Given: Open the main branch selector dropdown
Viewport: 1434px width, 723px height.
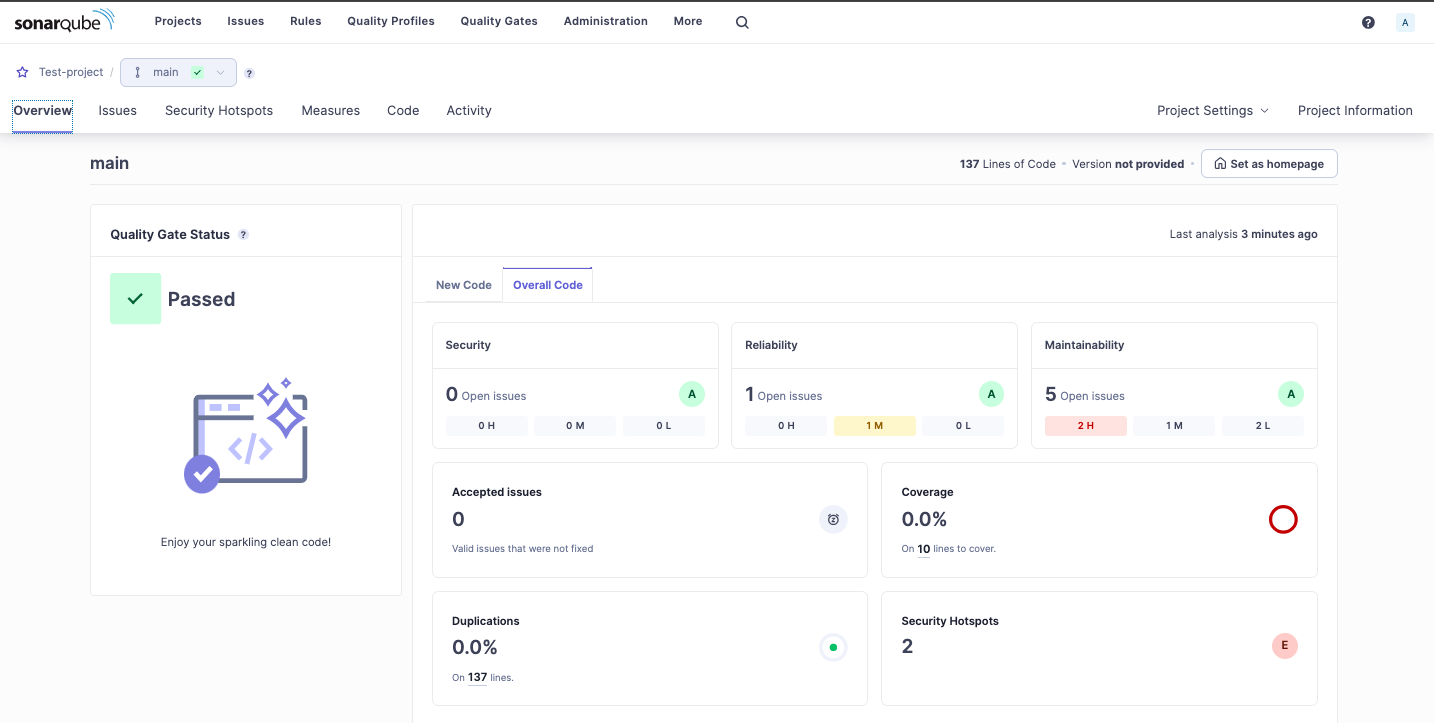Looking at the screenshot, I should coord(219,72).
